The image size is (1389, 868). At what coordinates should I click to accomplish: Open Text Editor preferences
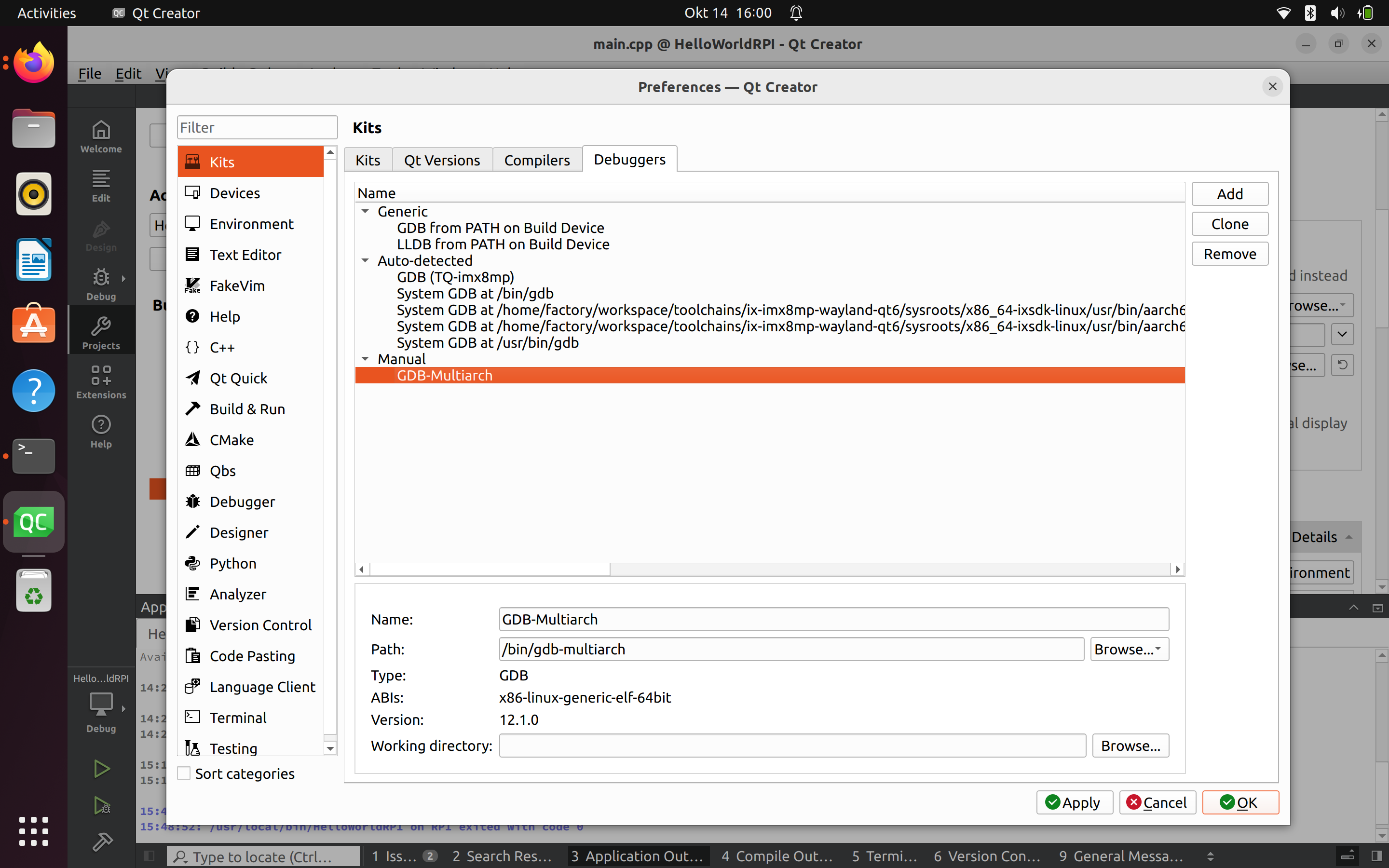pyautogui.click(x=250, y=255)
